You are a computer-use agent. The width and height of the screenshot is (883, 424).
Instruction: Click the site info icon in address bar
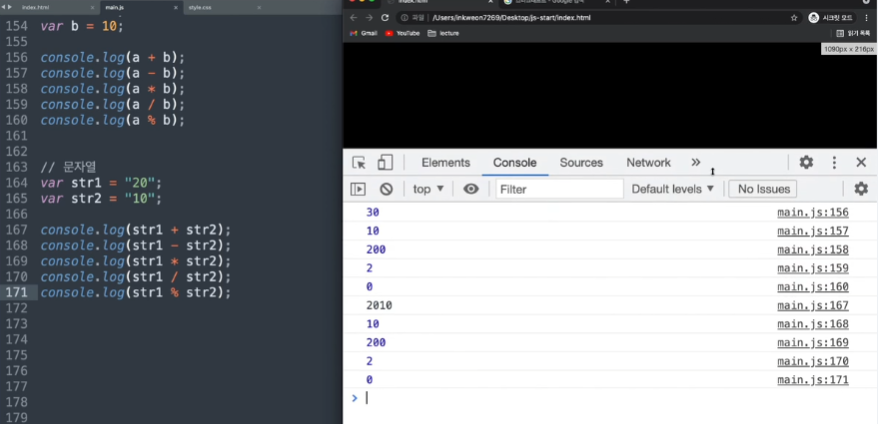coord(404,17)
